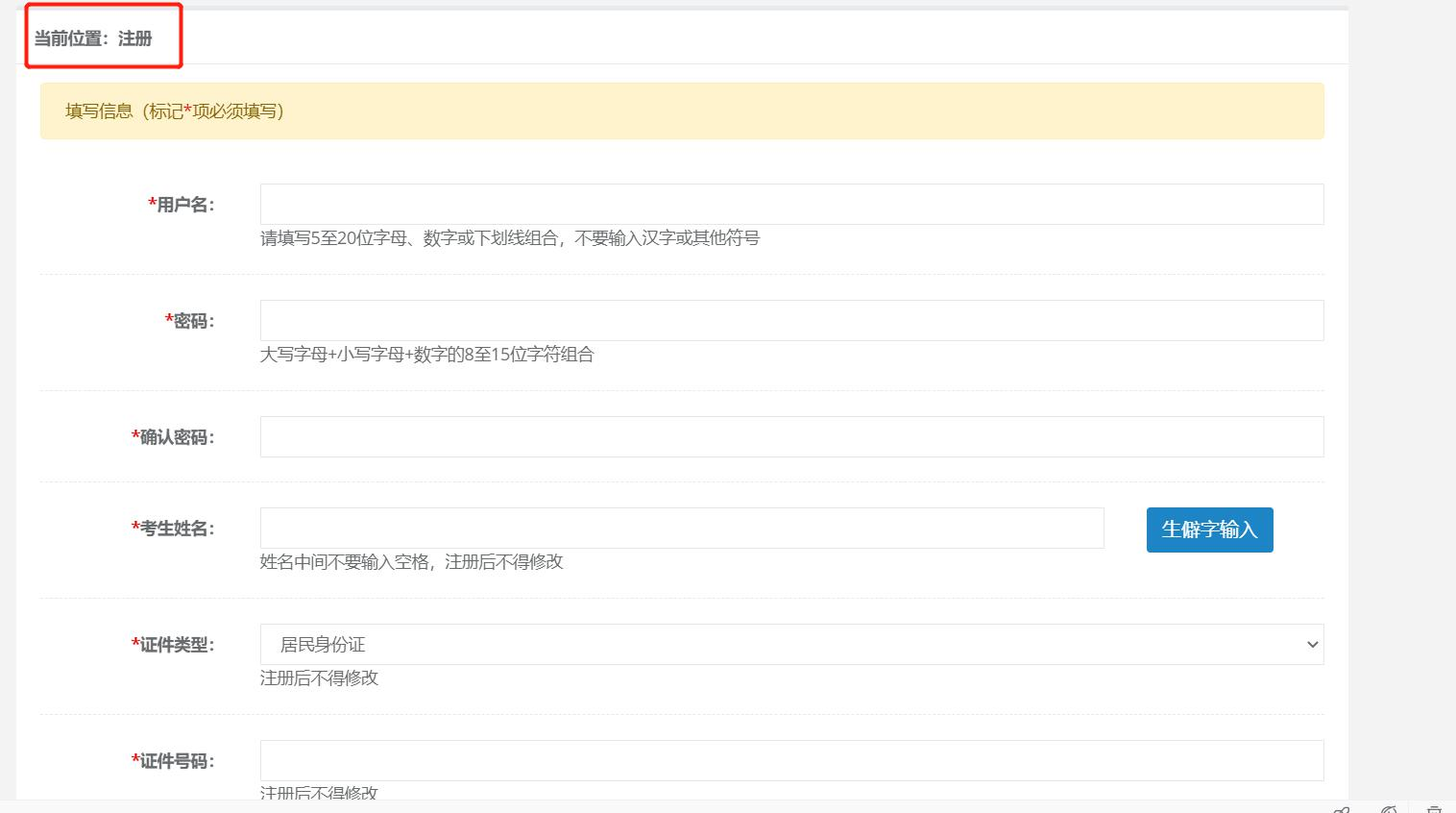The width and height of the screenshot is (1456, 813).
Task: Select the 确认密码 input field
Action: click(791, 436)
